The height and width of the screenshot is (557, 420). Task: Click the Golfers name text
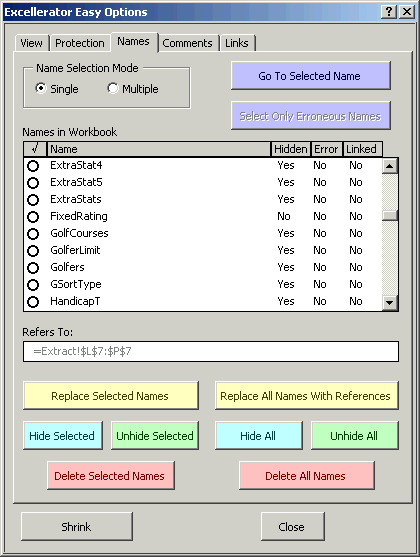pos(67,267)
